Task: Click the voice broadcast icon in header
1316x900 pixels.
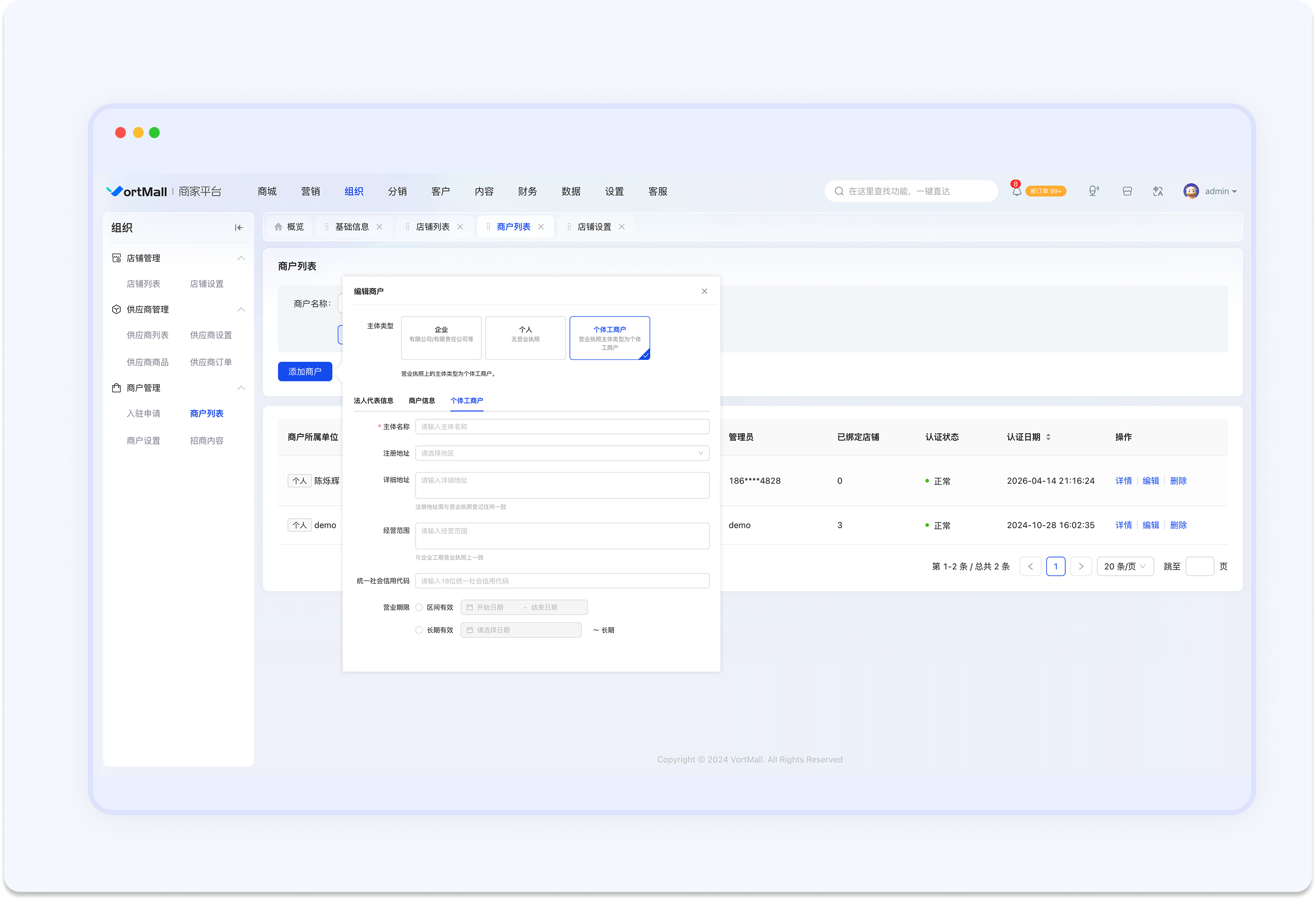Action: coord(1093,191)
